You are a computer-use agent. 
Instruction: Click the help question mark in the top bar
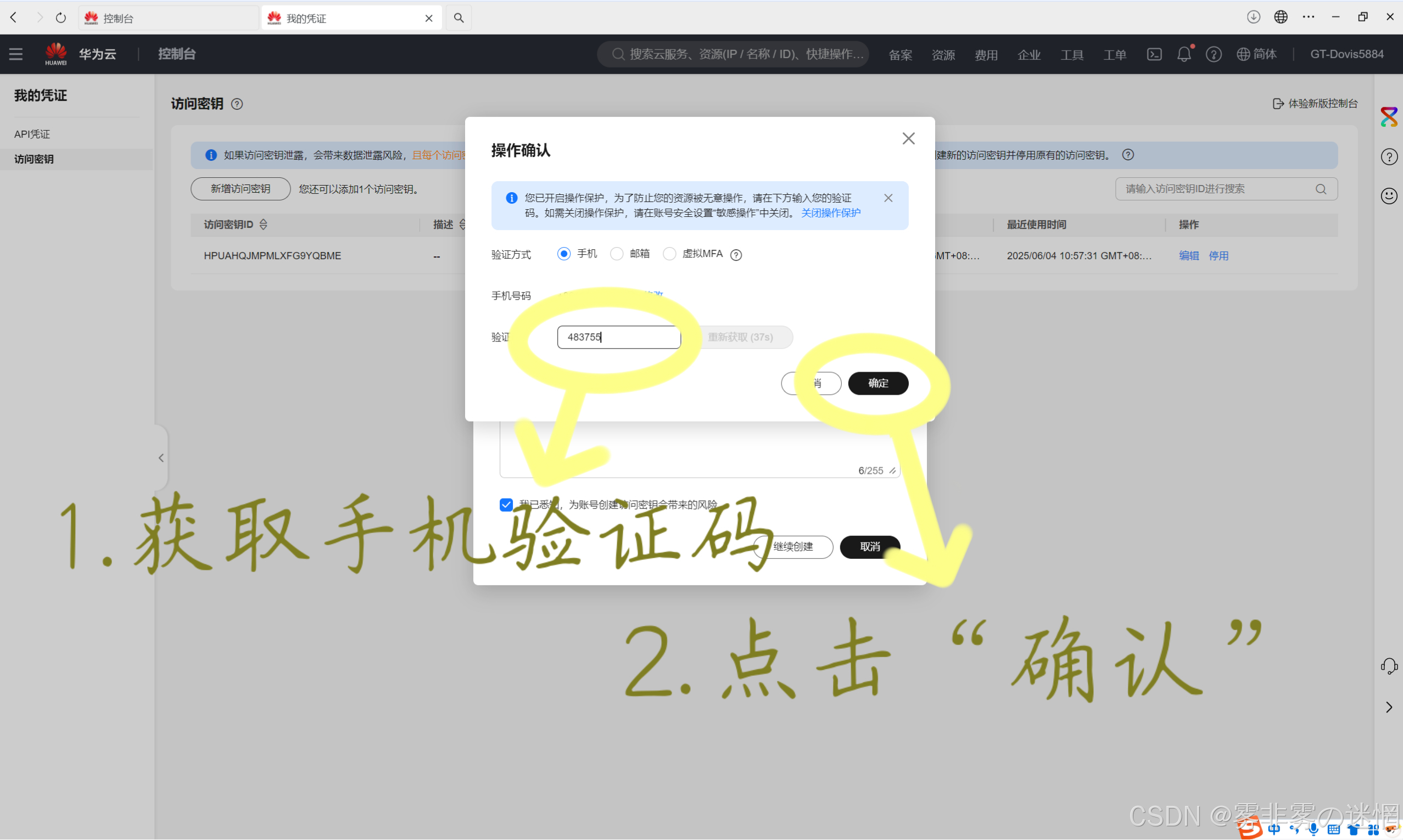(x=1213, y=54)
